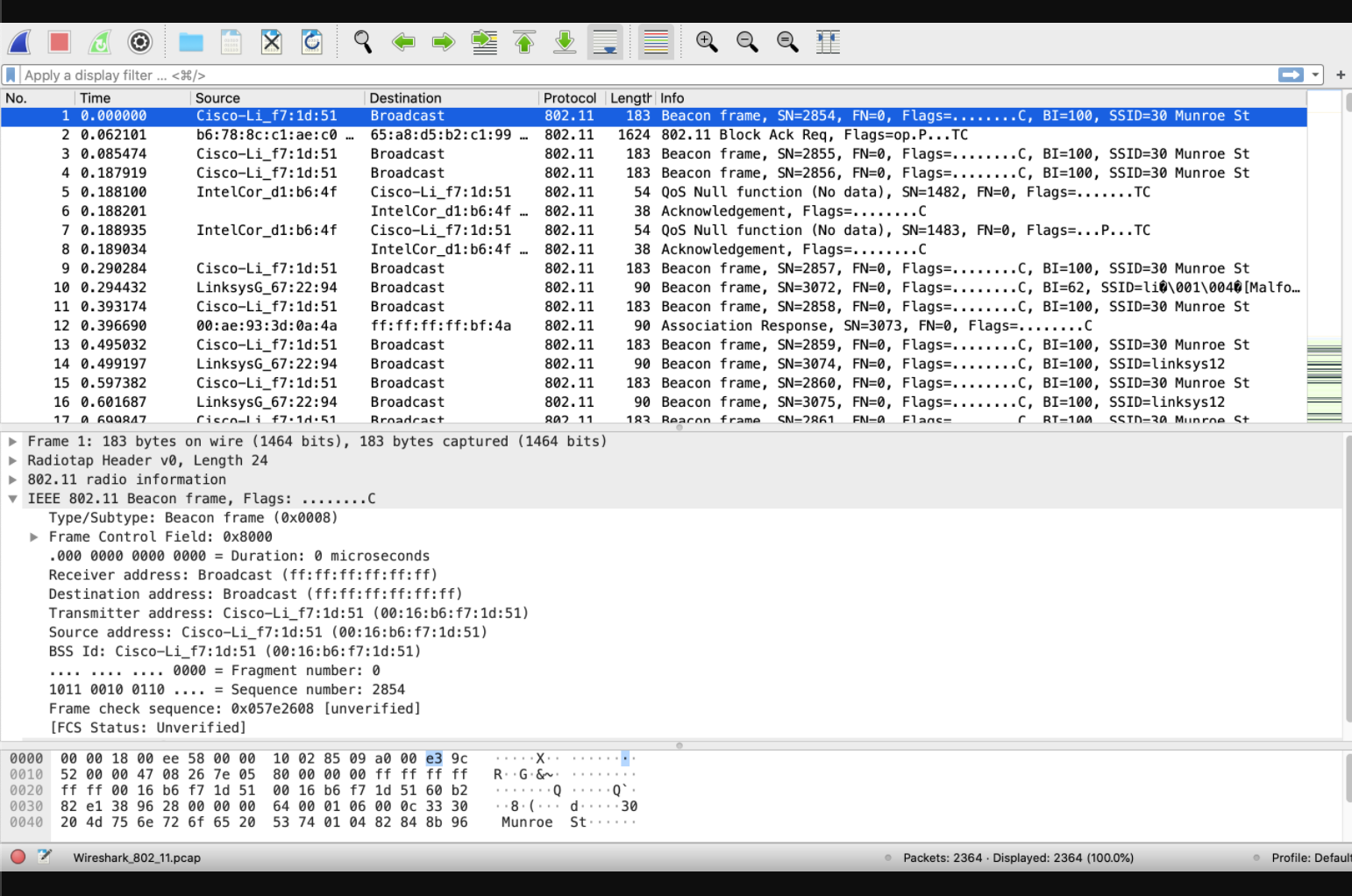This screenshot has width=1352, height=896.
Task: Go back in packet history arrow
Action: coord(403,42)
